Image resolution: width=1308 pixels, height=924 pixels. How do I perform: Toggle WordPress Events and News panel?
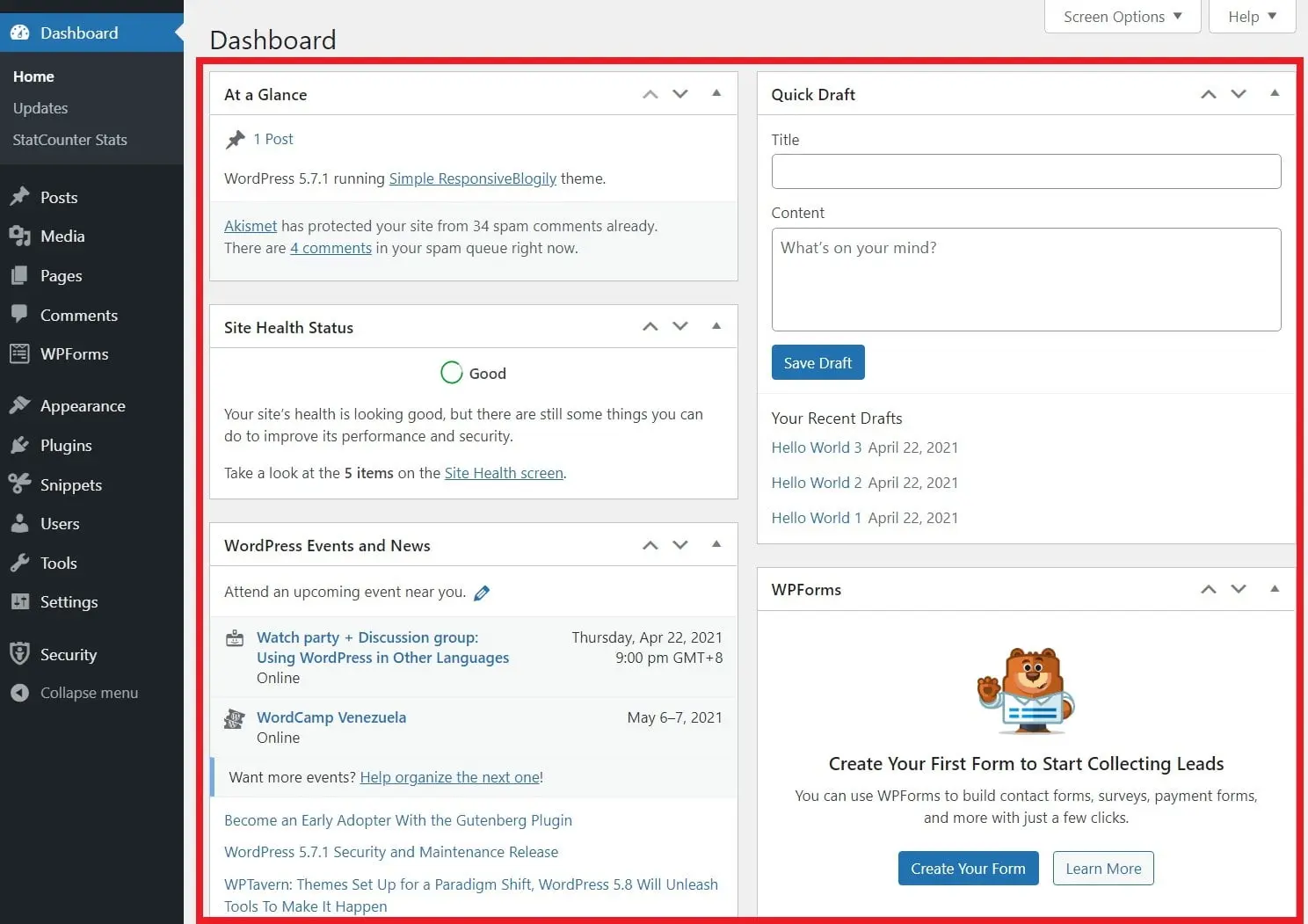[716, 544]
